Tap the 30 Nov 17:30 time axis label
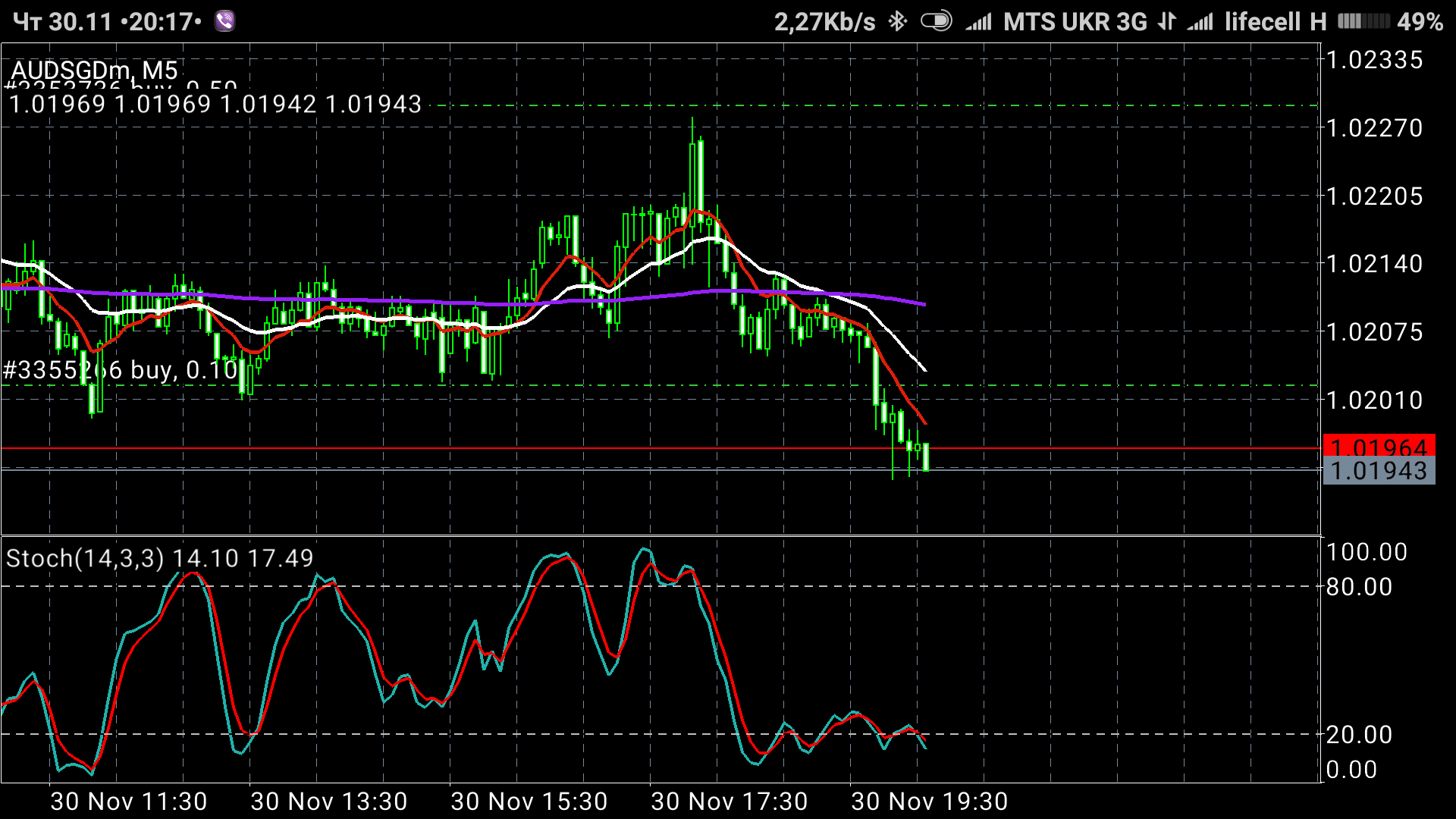This screenshot has width=1456, height=819. pos(730,802)
